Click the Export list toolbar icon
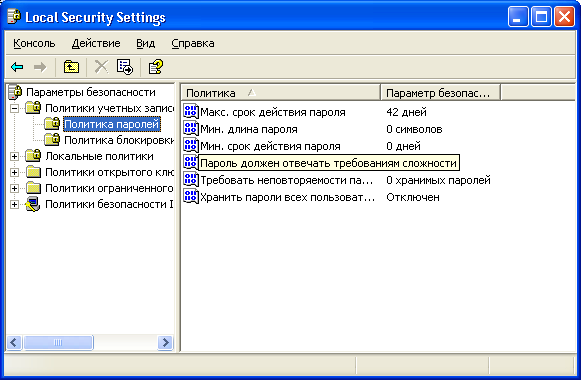Viewport: 581px width, 380px height. pos(125,67)
